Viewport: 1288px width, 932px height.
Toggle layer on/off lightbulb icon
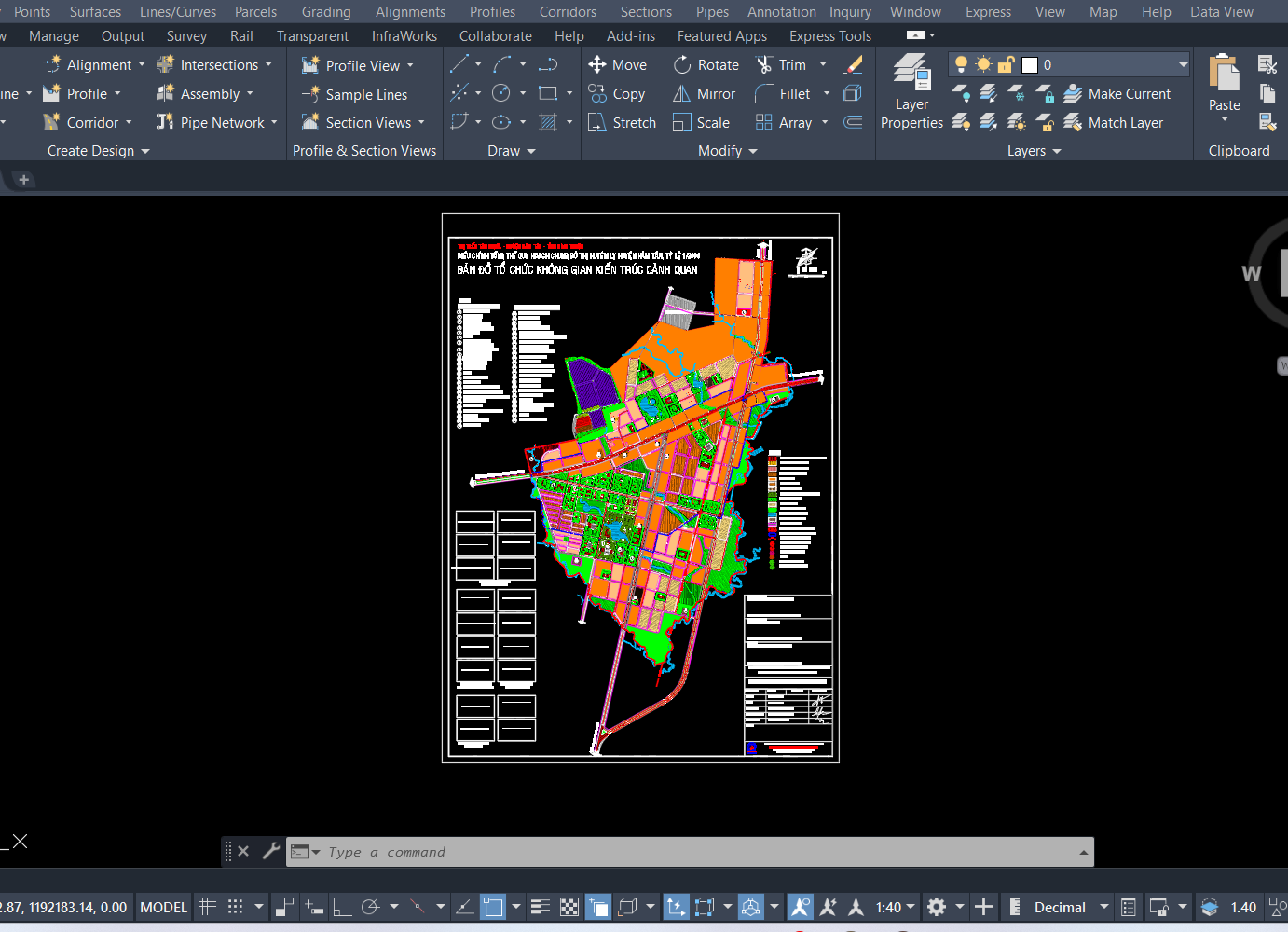(x=961, y=64)
